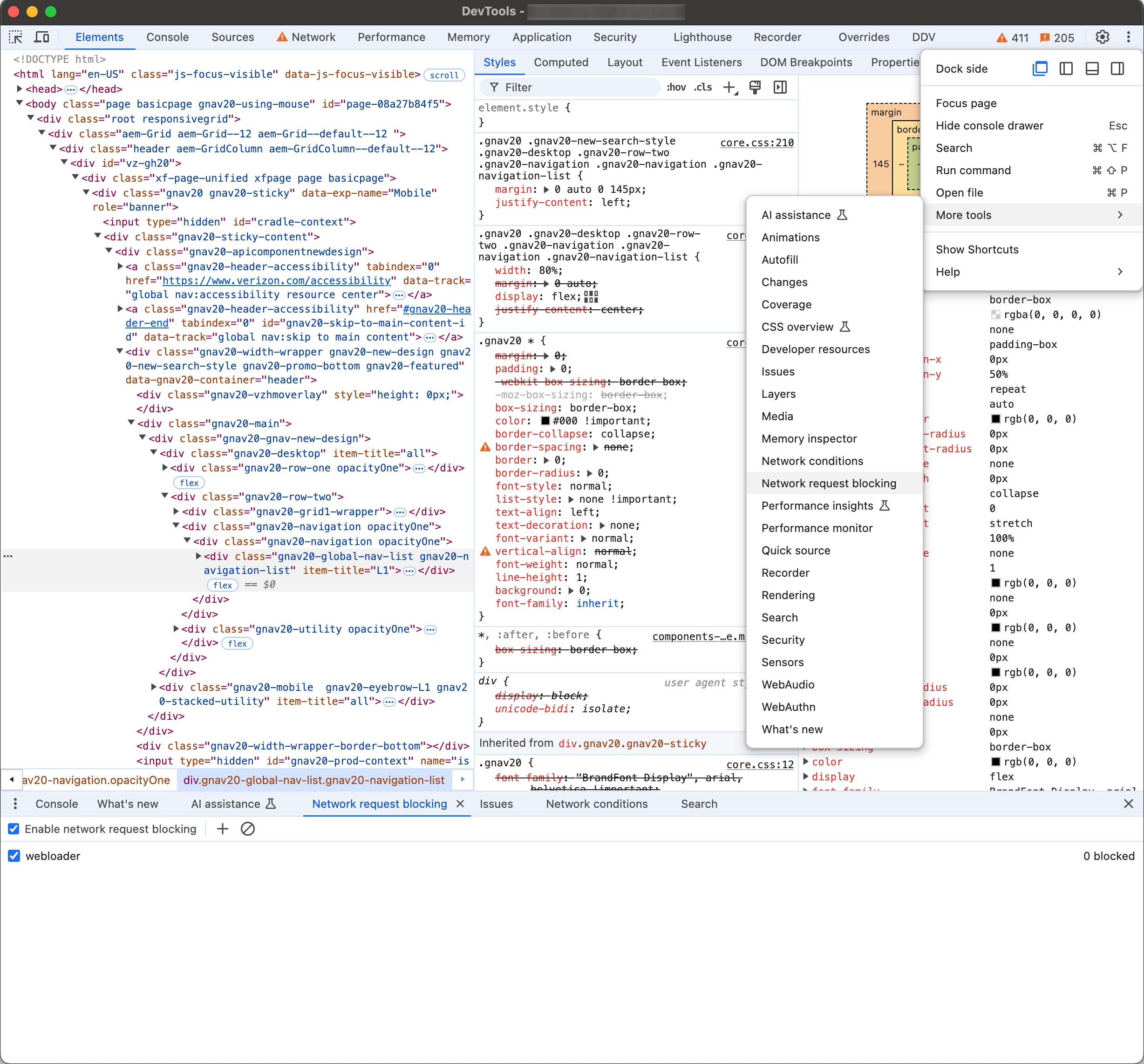Click the 411 warnings counter
Screen dimensions: 1144x1064
pyautogui.click(x=1013, y=37)
